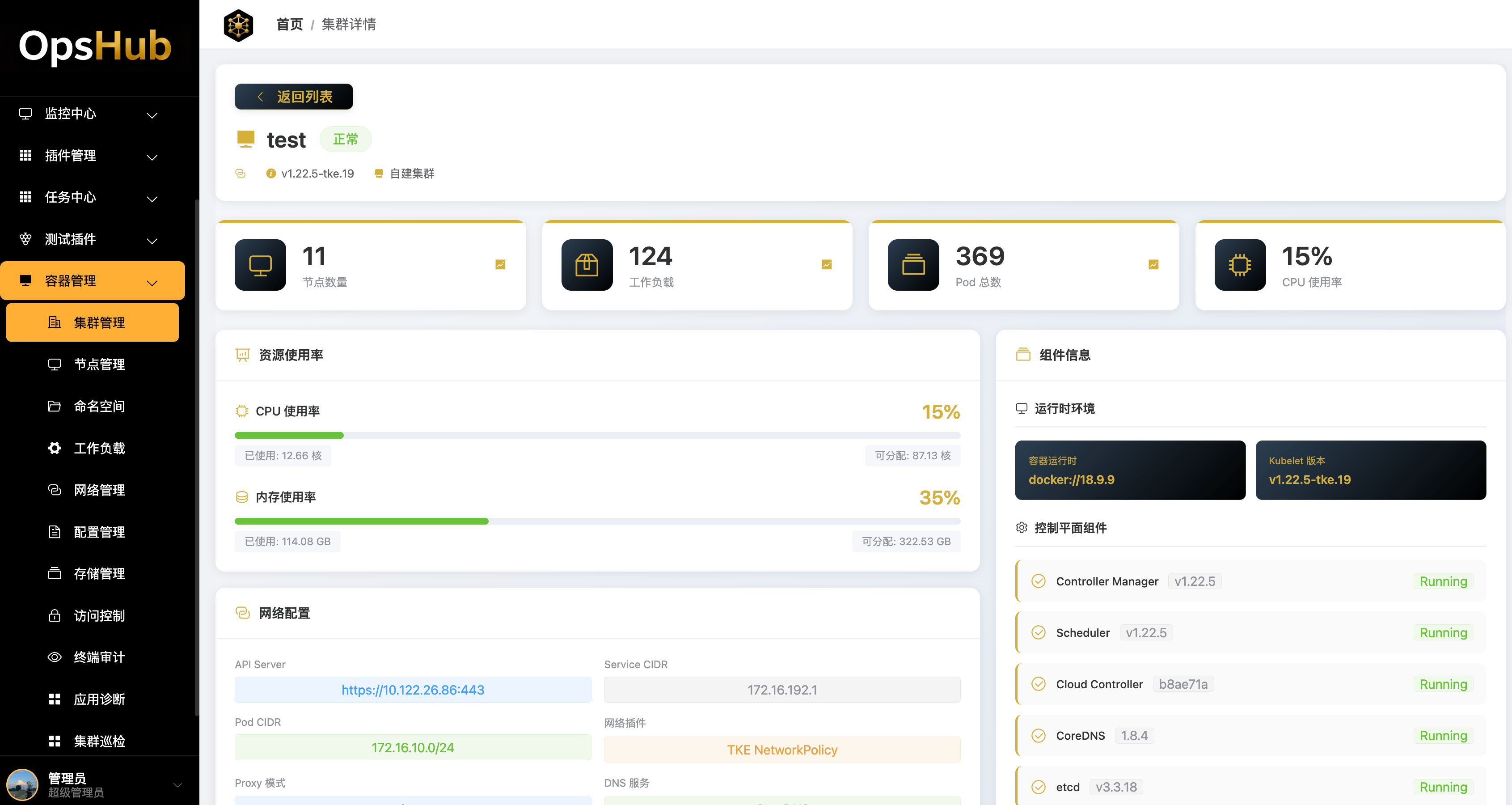This screenshot has width=1512, height=805.
Task: Expand the 监控中心 sidebar section
Action: [x=152, y=115]
